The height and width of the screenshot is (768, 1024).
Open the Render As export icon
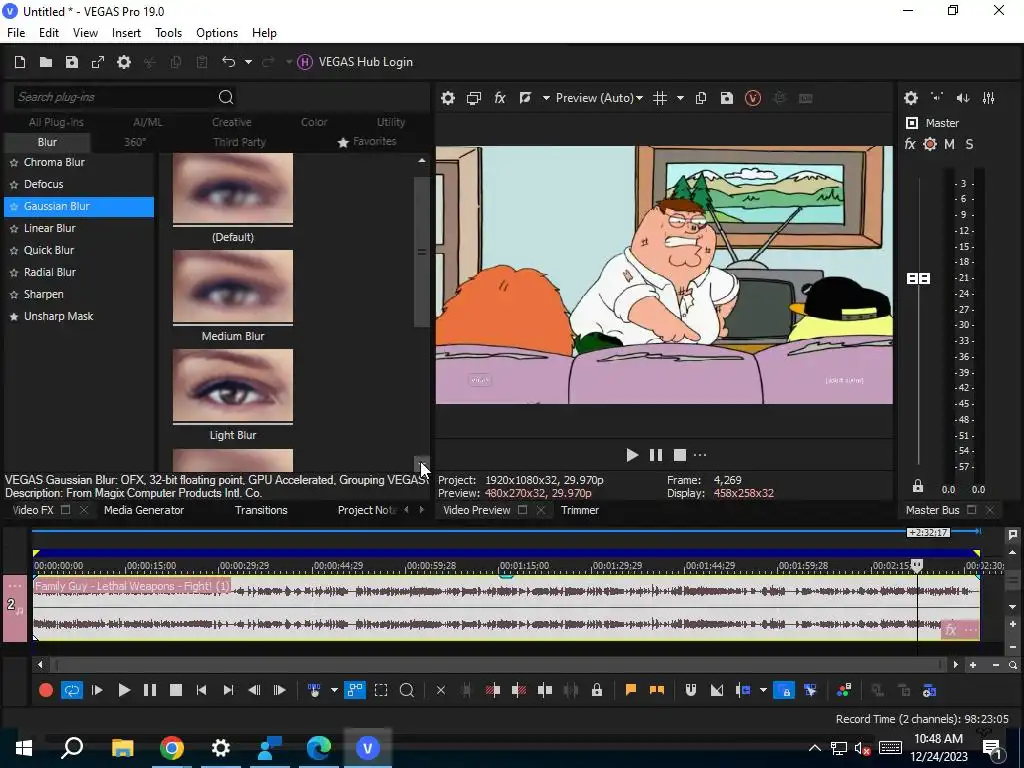pyautogui.click(x=98, y=62)
